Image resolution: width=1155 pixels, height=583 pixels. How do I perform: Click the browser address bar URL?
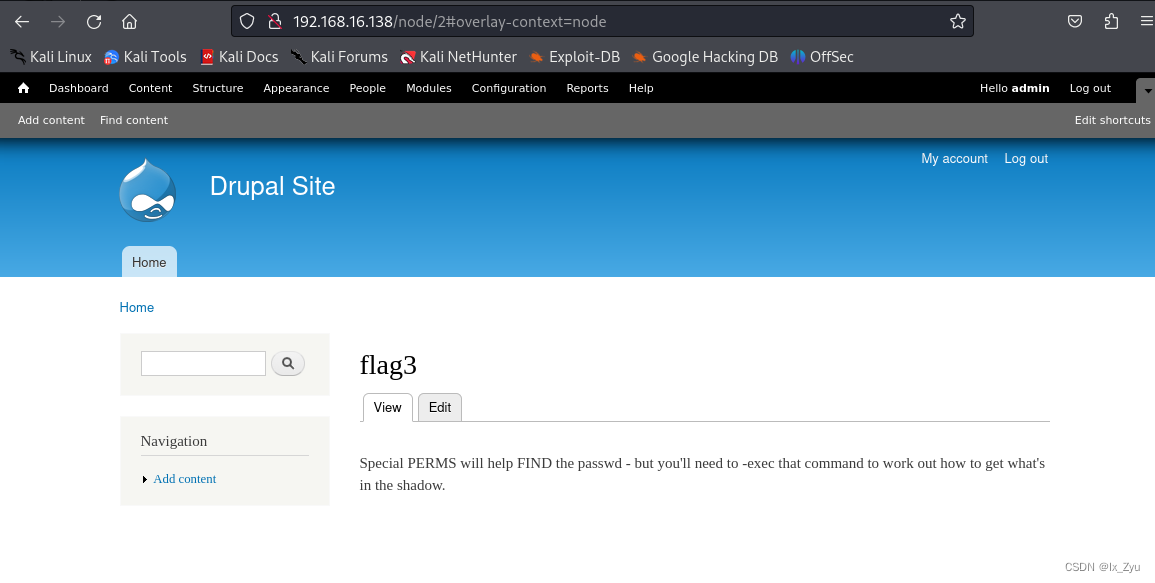(449, 21)
